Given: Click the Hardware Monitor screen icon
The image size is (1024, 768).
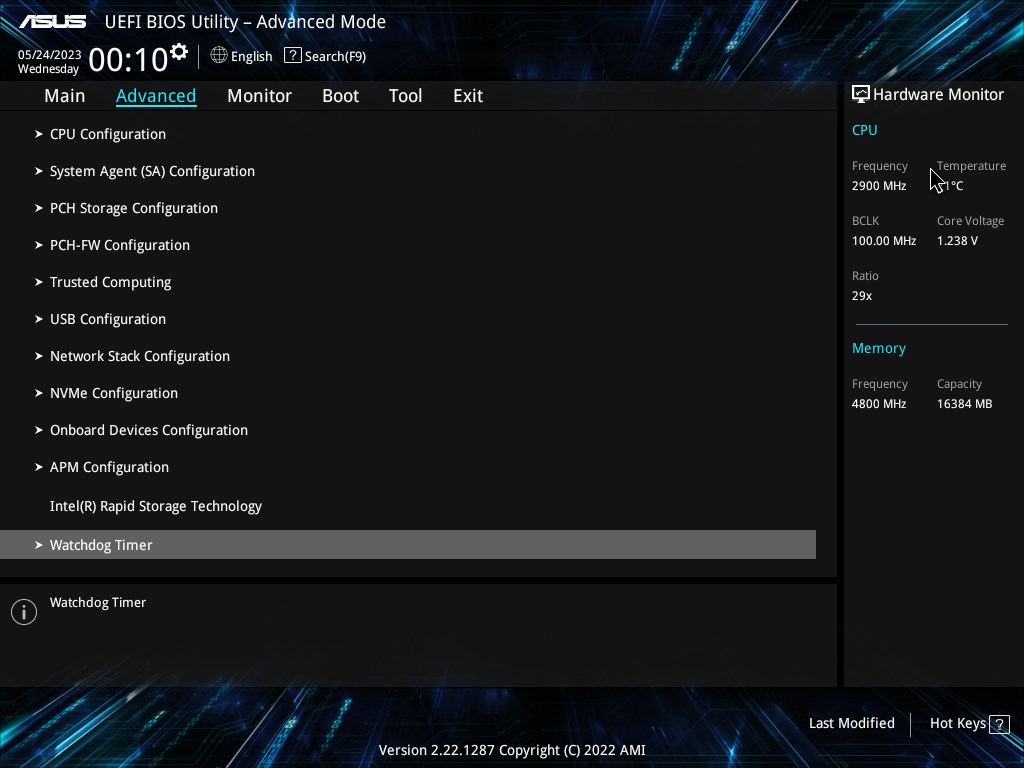Looking at the screenshot, I should tap(860, 94).
